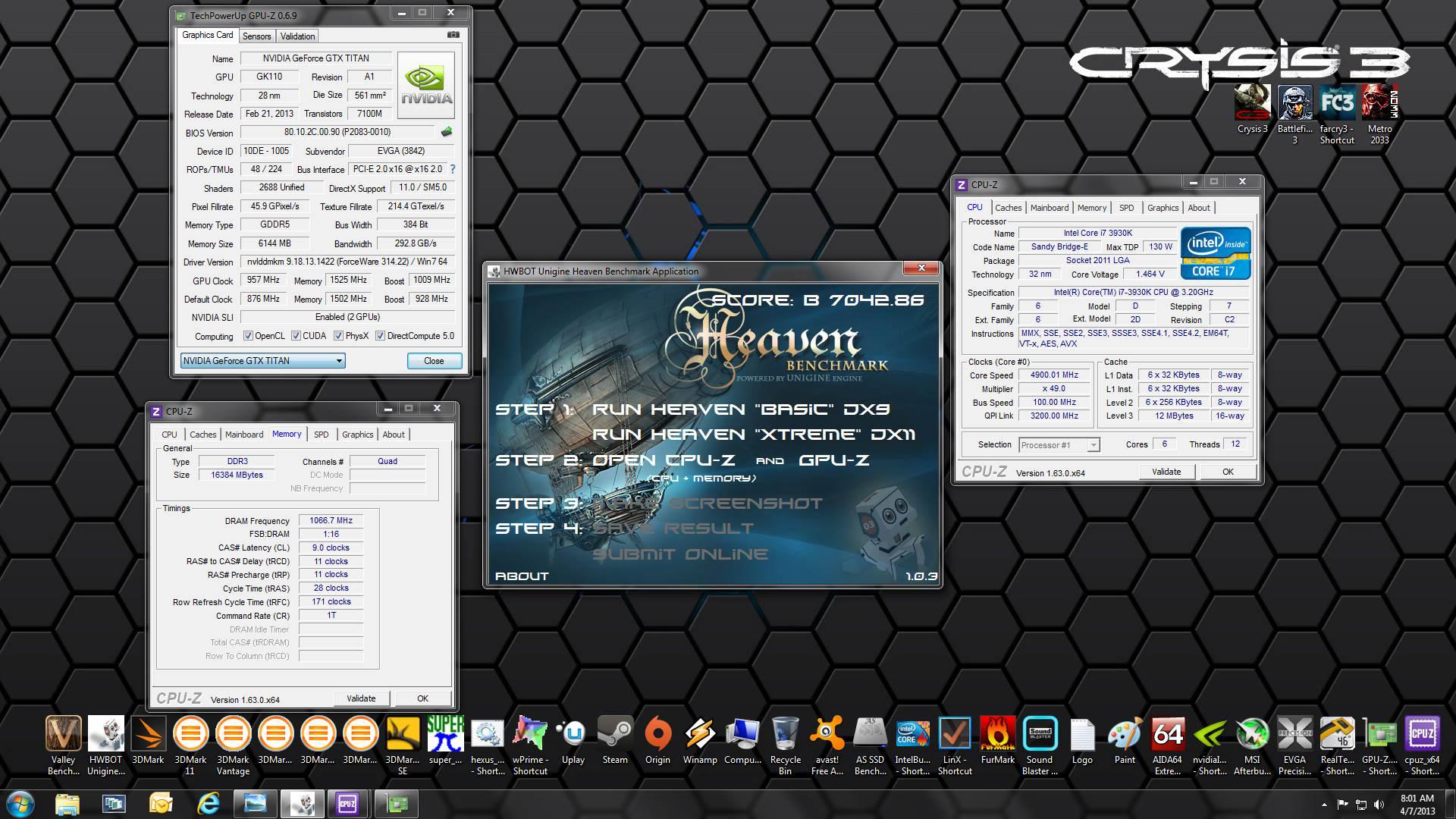1456x819 pixels.
Task: Open the AS SSD Benchmark icon
Action: 870,745
